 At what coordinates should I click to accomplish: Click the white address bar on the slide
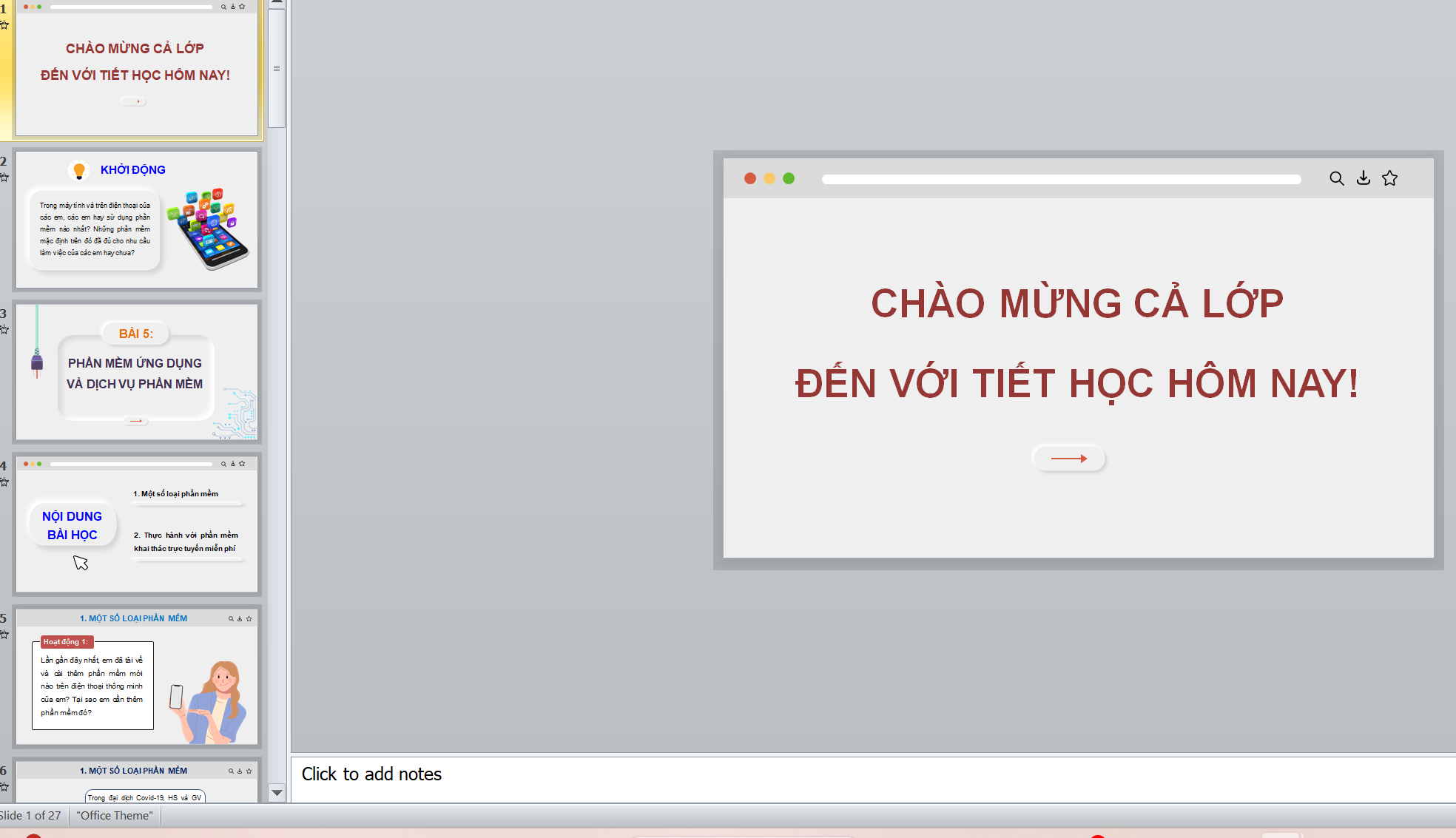coord(1061,179)
